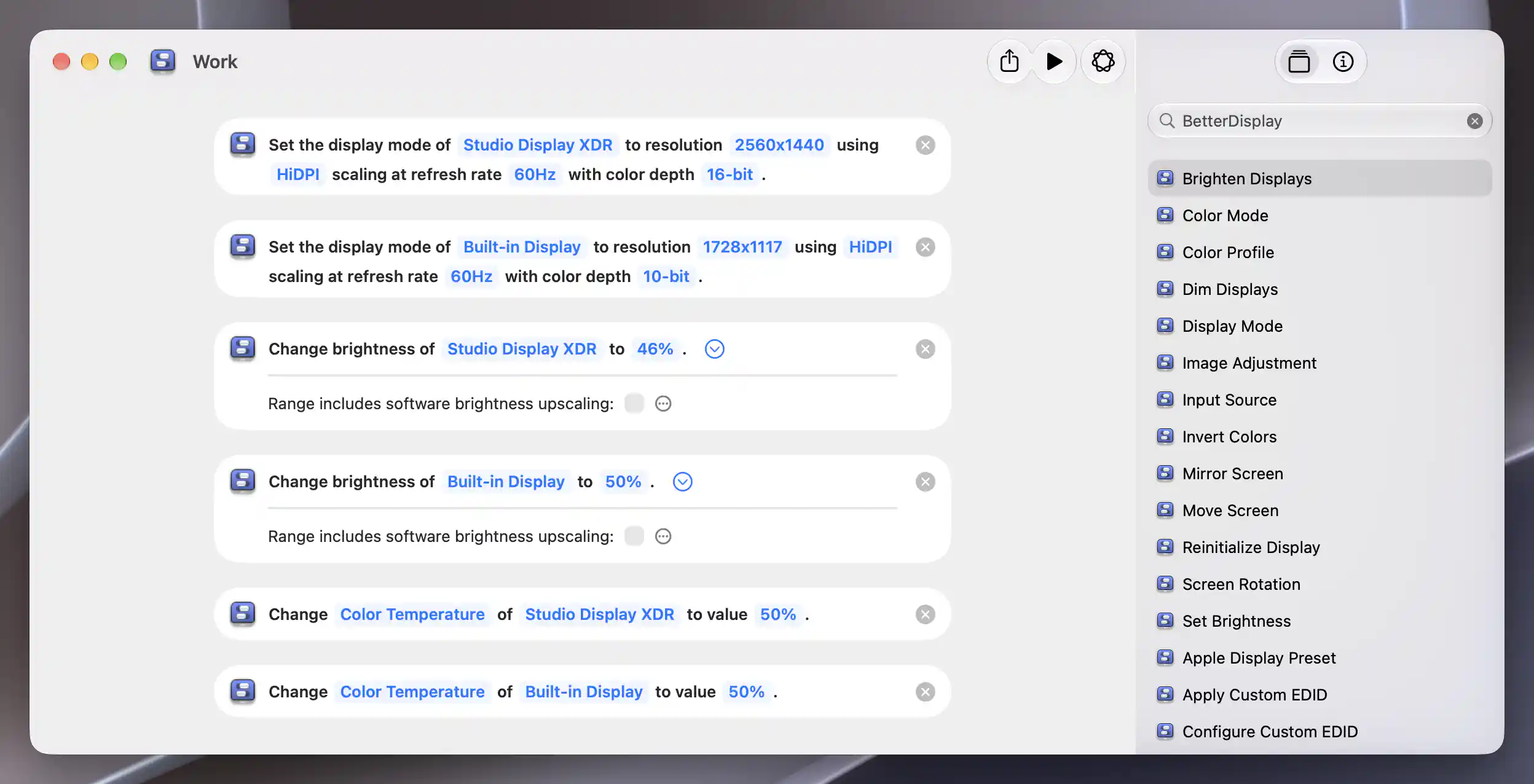Viewport: 1534px width, 784px height.
Task: Remove Color Temperature action for Built-in Display
Action: click(925, 692)
